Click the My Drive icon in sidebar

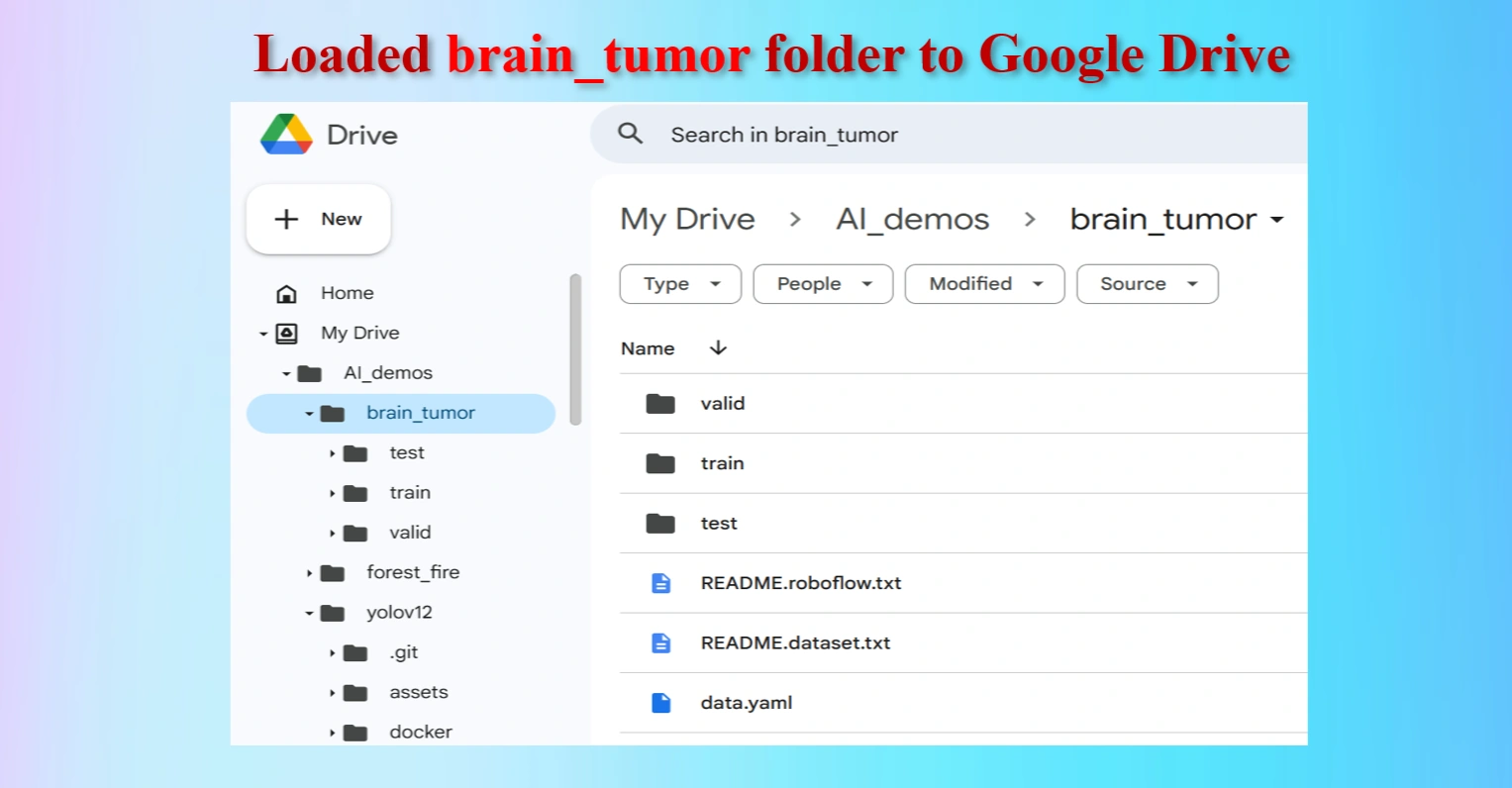point(286,334)
